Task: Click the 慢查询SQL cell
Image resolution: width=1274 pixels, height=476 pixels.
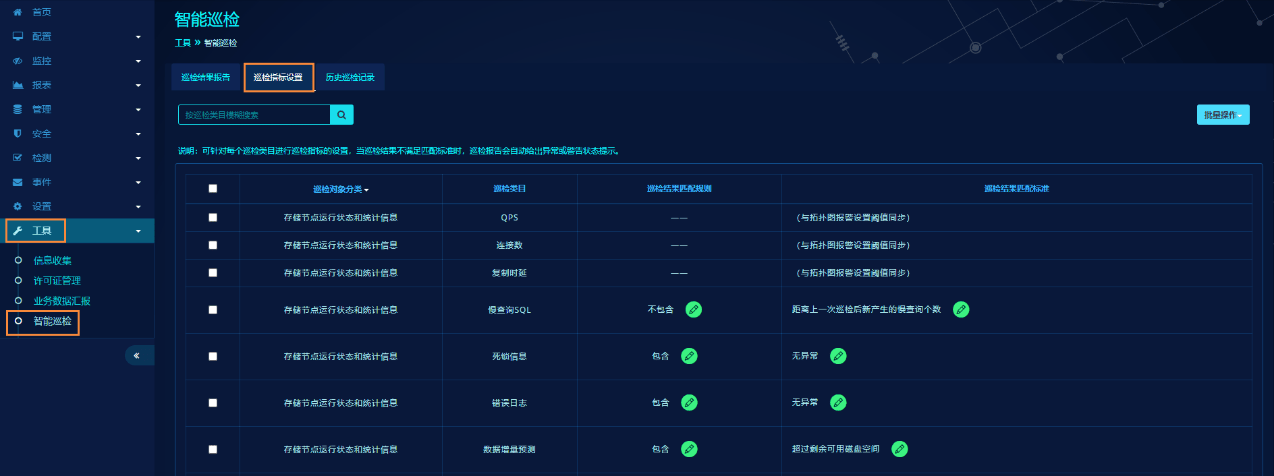Action: [x=510, y=310]
